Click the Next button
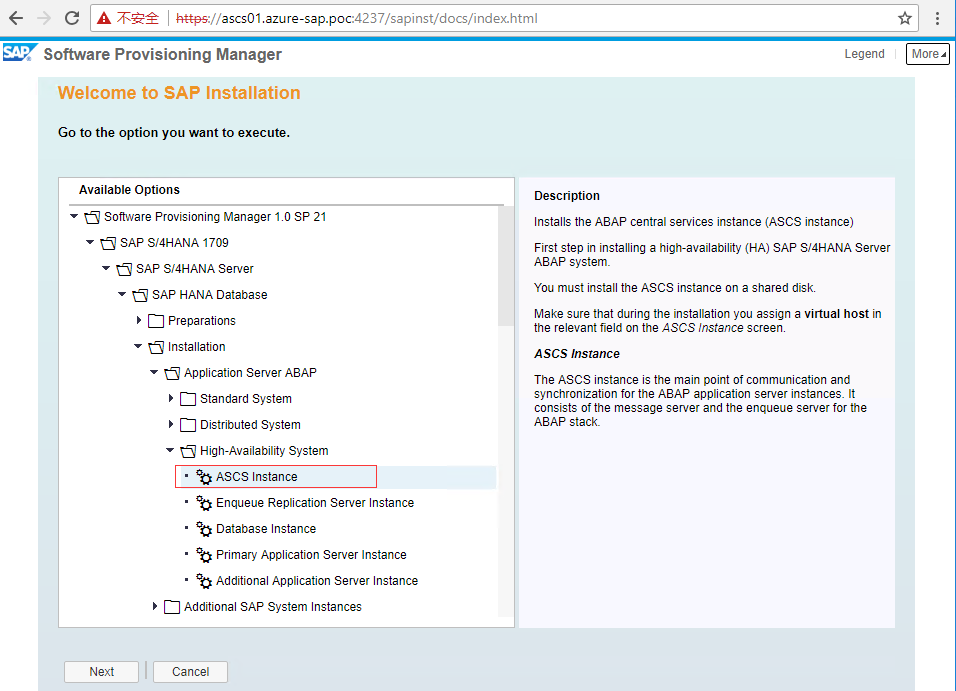Viewport: 956px width, 691px height. pos(101,671)
